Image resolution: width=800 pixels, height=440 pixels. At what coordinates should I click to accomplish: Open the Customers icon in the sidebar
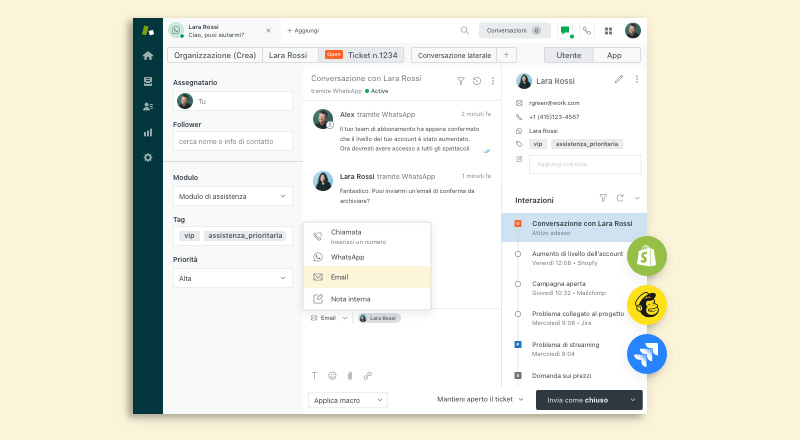[x=148, y=107]
